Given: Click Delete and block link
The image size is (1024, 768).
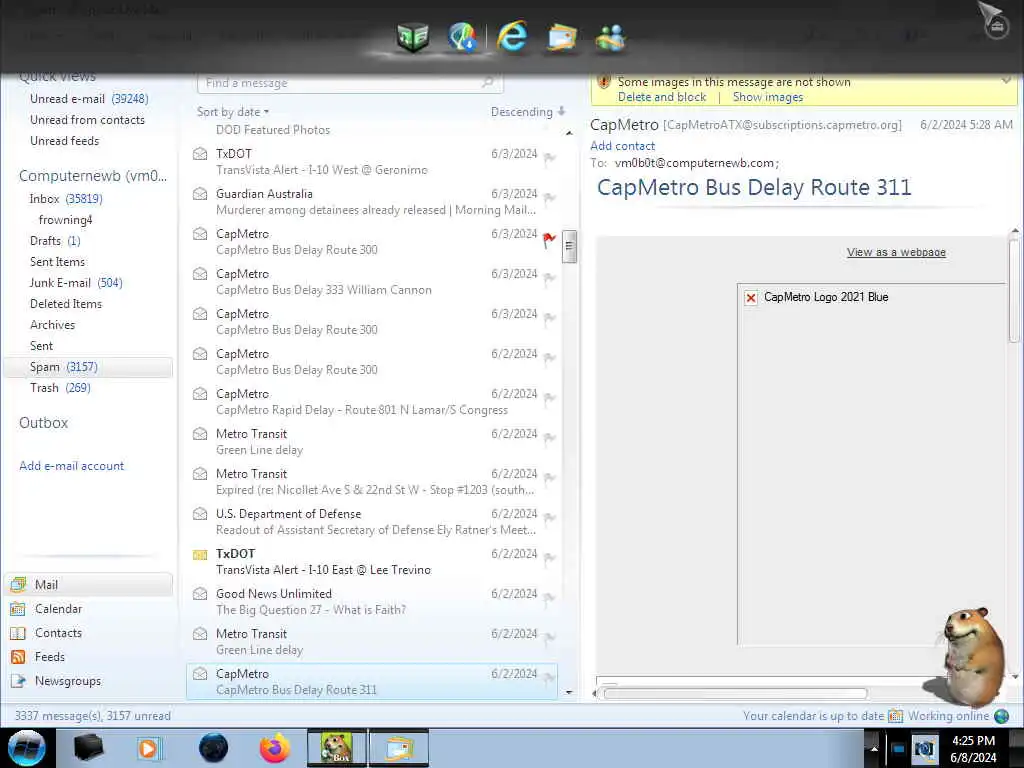Looking at the screenshot, I should coord(662,97).
